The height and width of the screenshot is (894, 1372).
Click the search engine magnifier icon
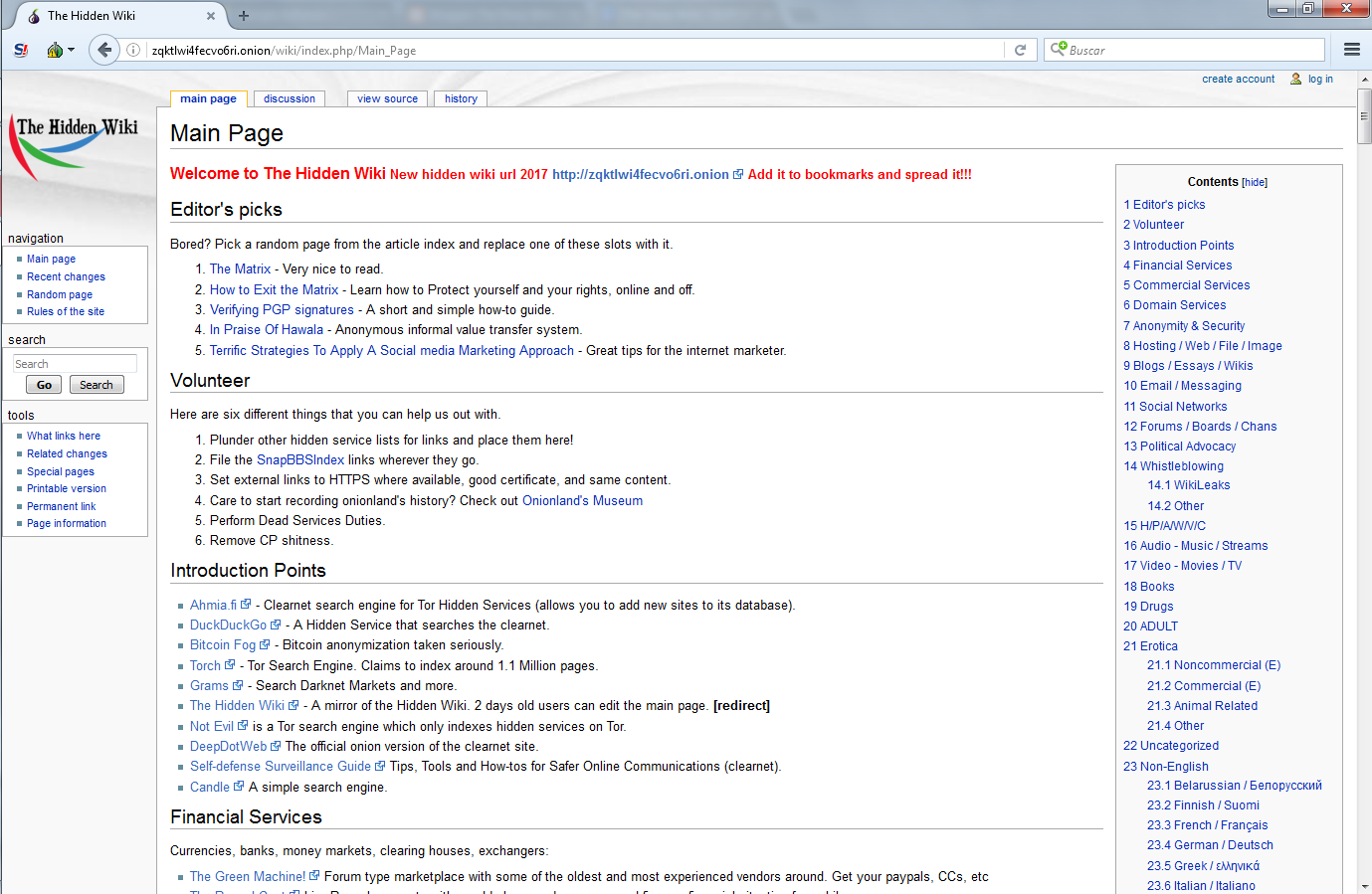coord(1058,49)
